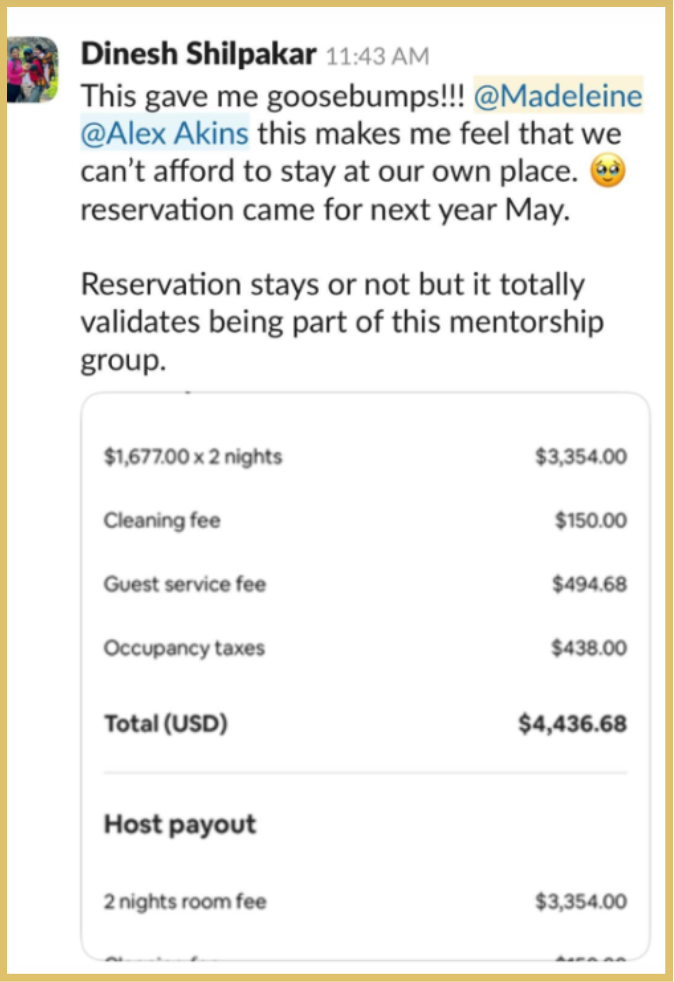Screen dimensions: 674x982
Task: Click the $494.68 amount
Action: [590, 584]
